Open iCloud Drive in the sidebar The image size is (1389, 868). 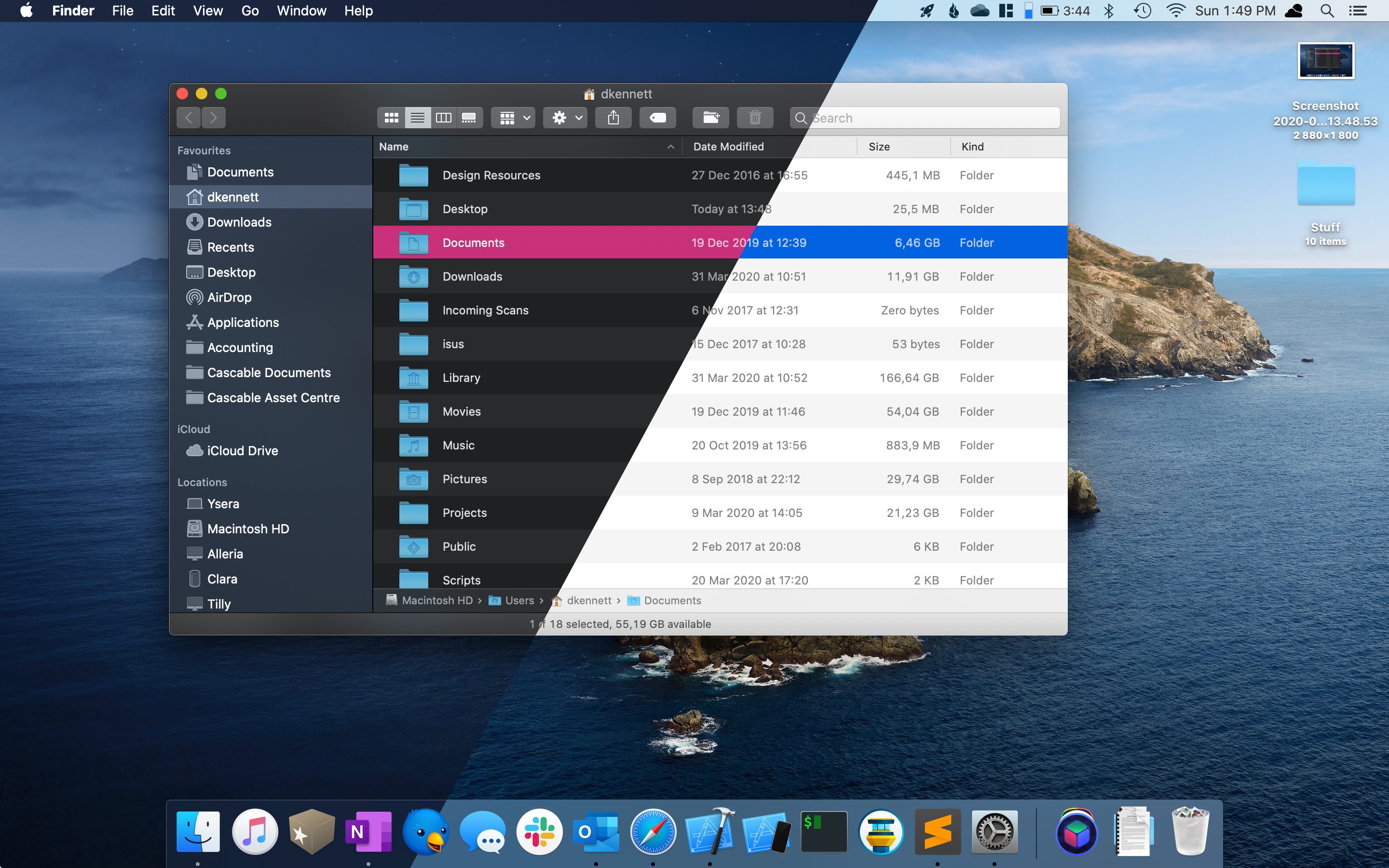(x=242, y=451)
